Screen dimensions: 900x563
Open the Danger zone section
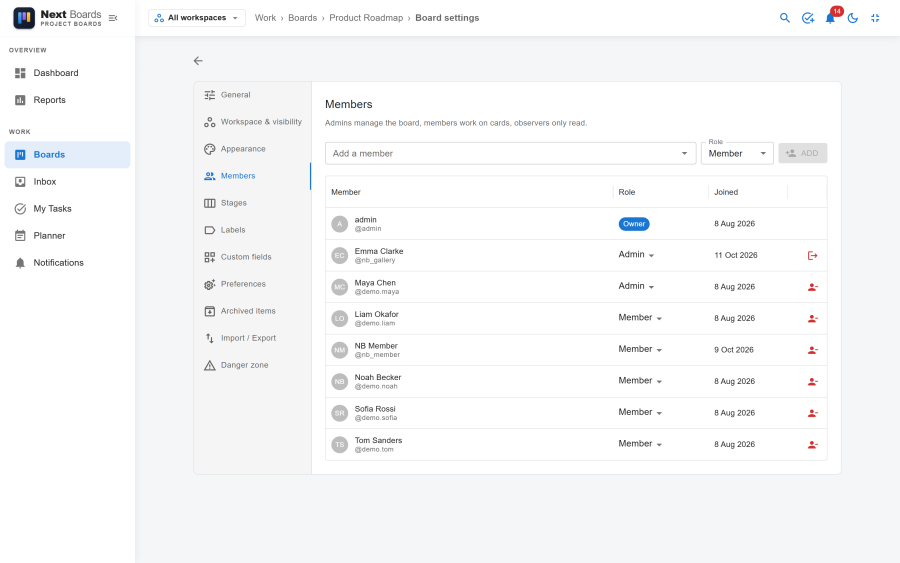pyautogui.click(x=253, y=364)
